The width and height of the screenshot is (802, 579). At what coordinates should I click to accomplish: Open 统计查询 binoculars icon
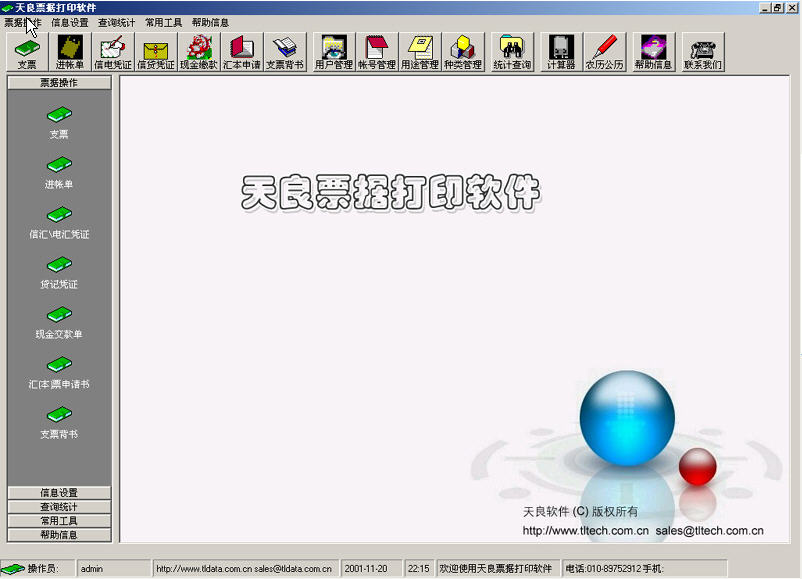pos(512,52)
